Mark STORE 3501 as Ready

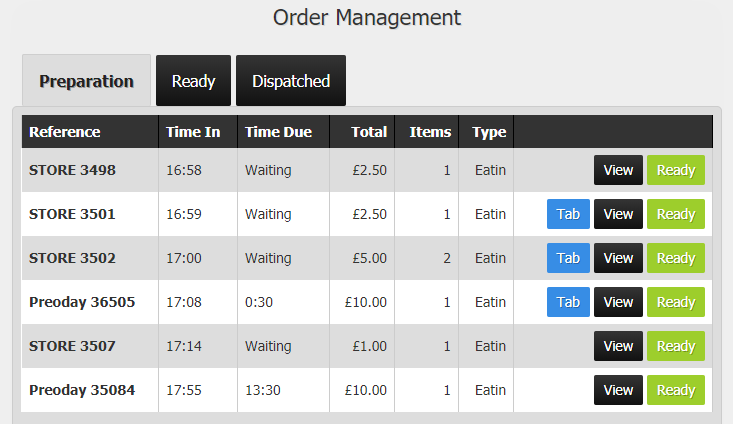tap(676, 214)
